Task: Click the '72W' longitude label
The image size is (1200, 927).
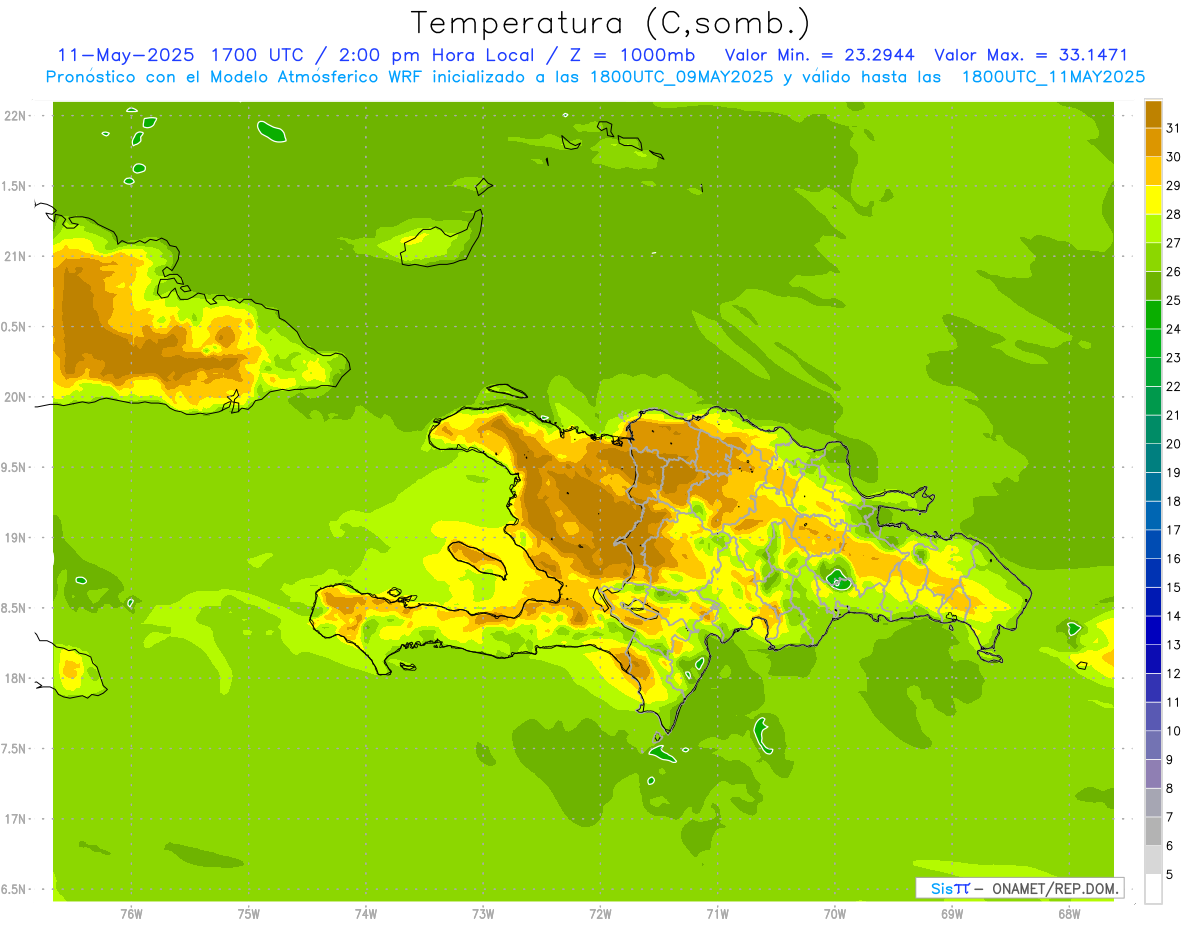Action: 600,914
